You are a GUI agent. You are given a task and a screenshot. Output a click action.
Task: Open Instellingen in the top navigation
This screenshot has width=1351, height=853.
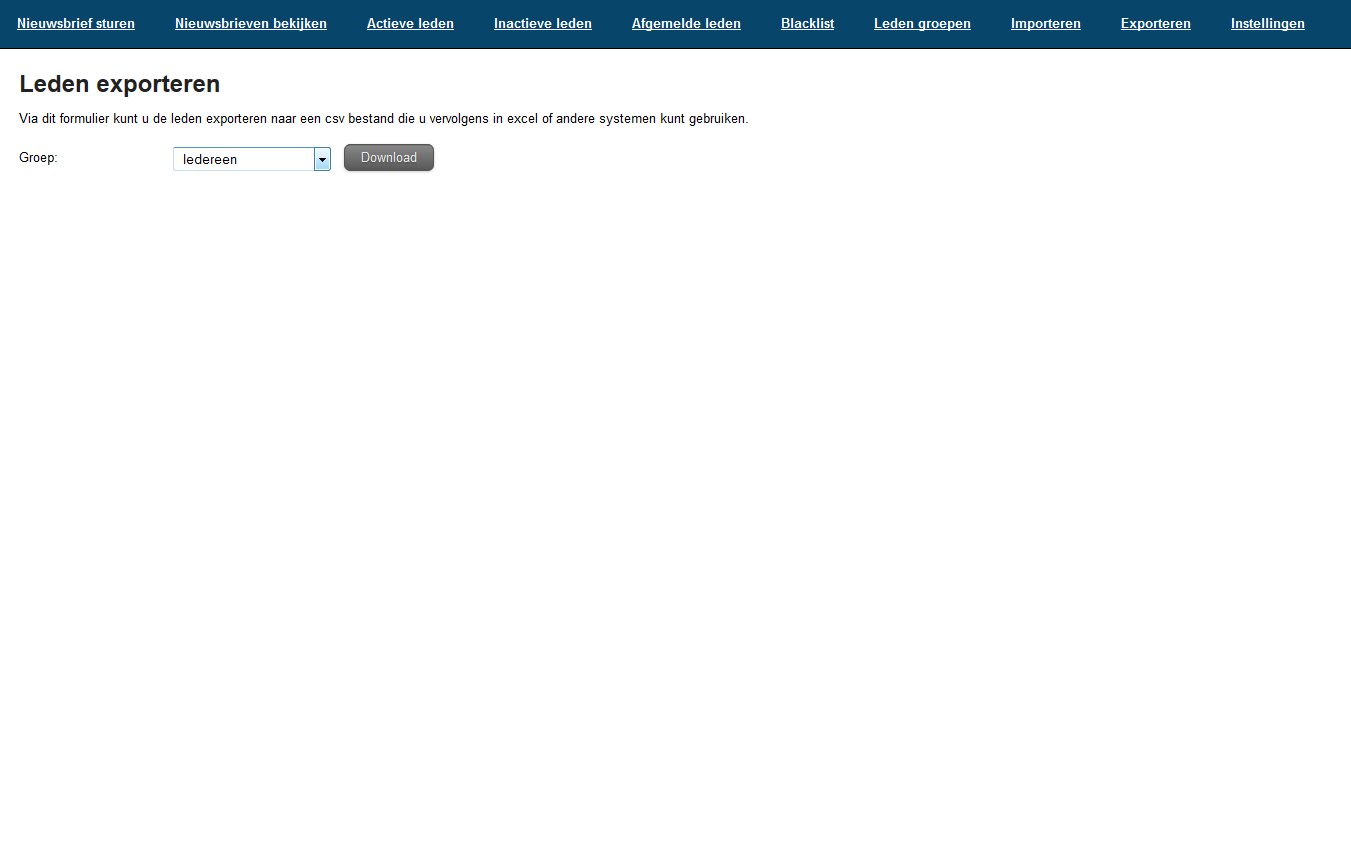(1267, 23)
